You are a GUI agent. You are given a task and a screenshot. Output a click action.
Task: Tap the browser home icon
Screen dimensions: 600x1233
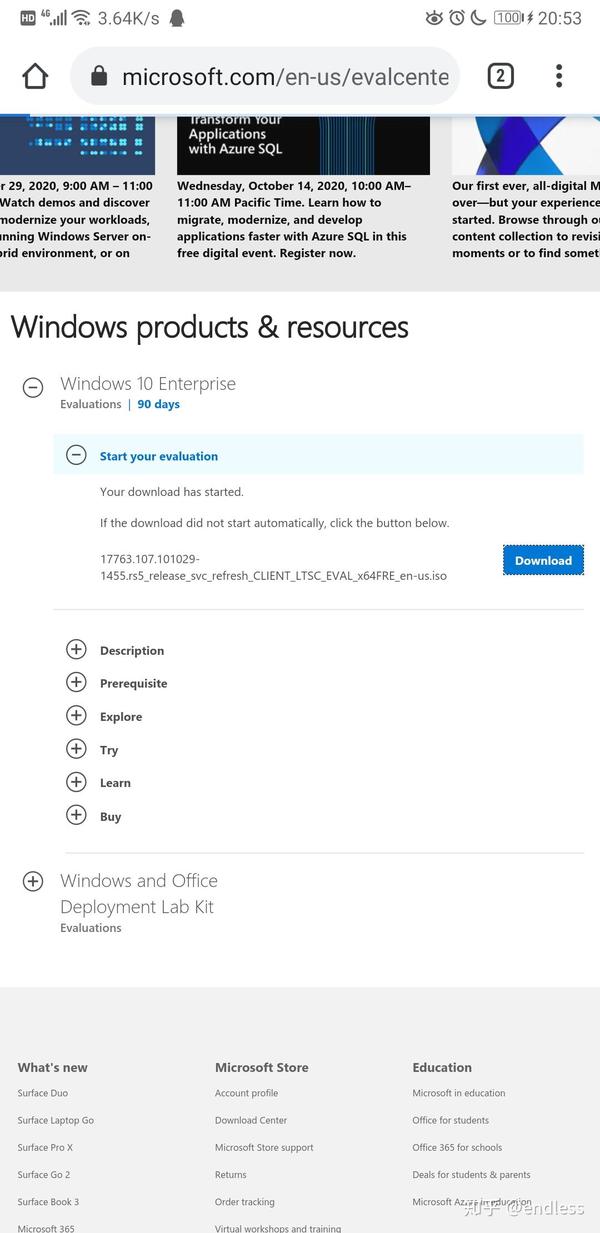click(x=35, y=76)
